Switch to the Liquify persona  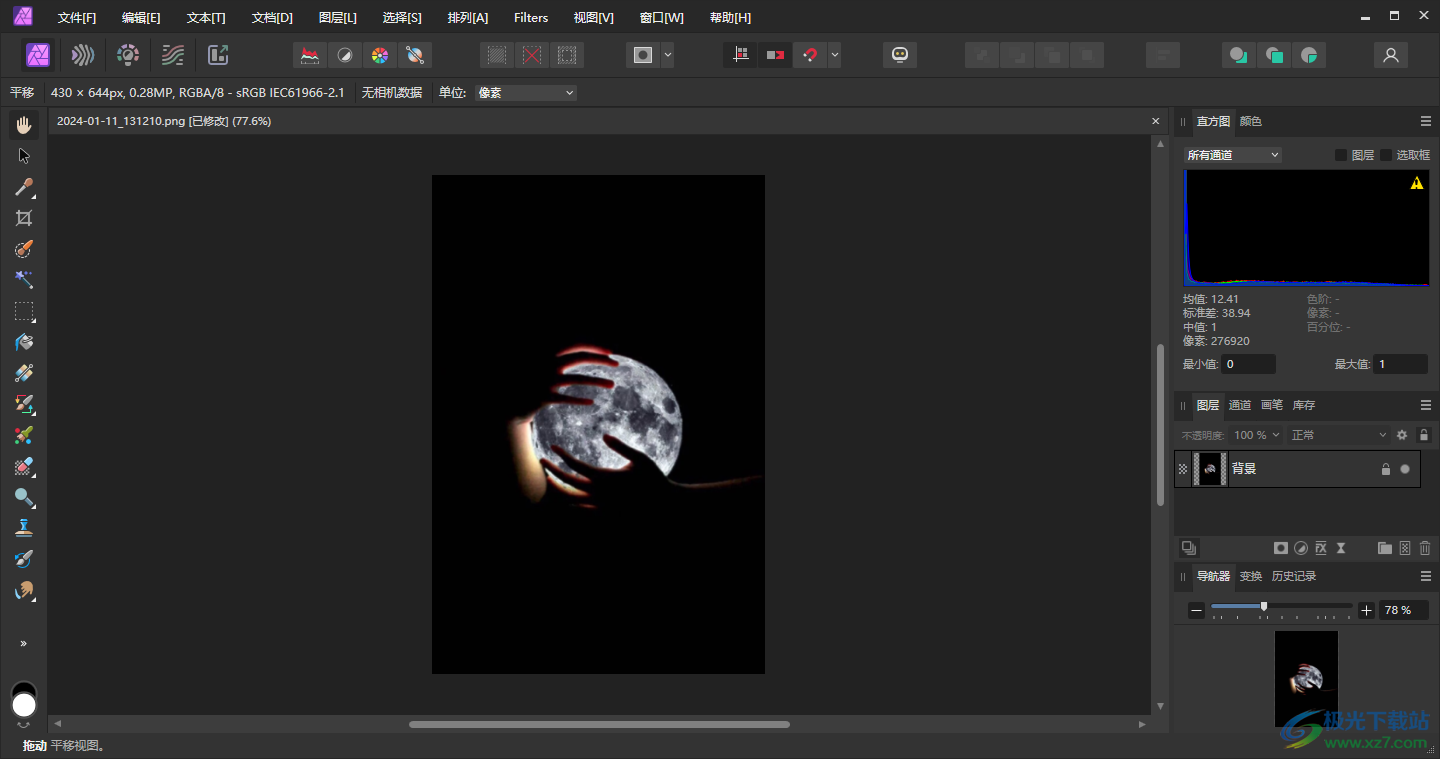[x=83, y=55]
